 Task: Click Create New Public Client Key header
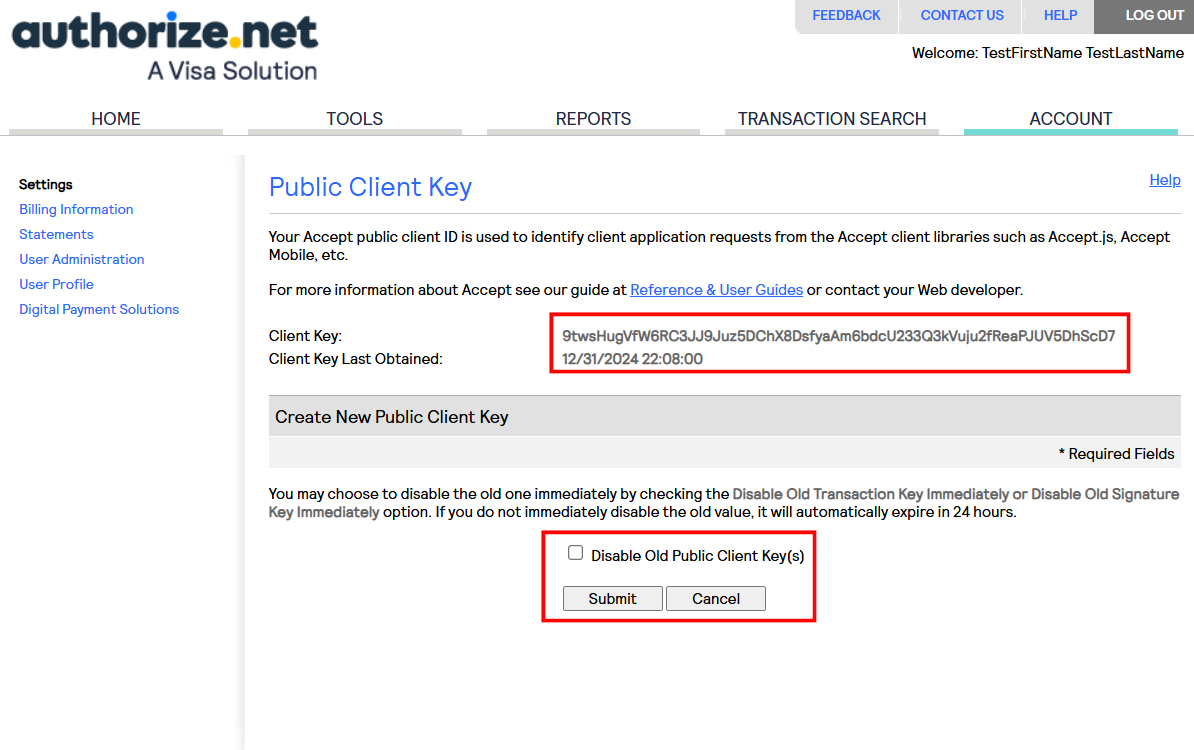(391, 417)
